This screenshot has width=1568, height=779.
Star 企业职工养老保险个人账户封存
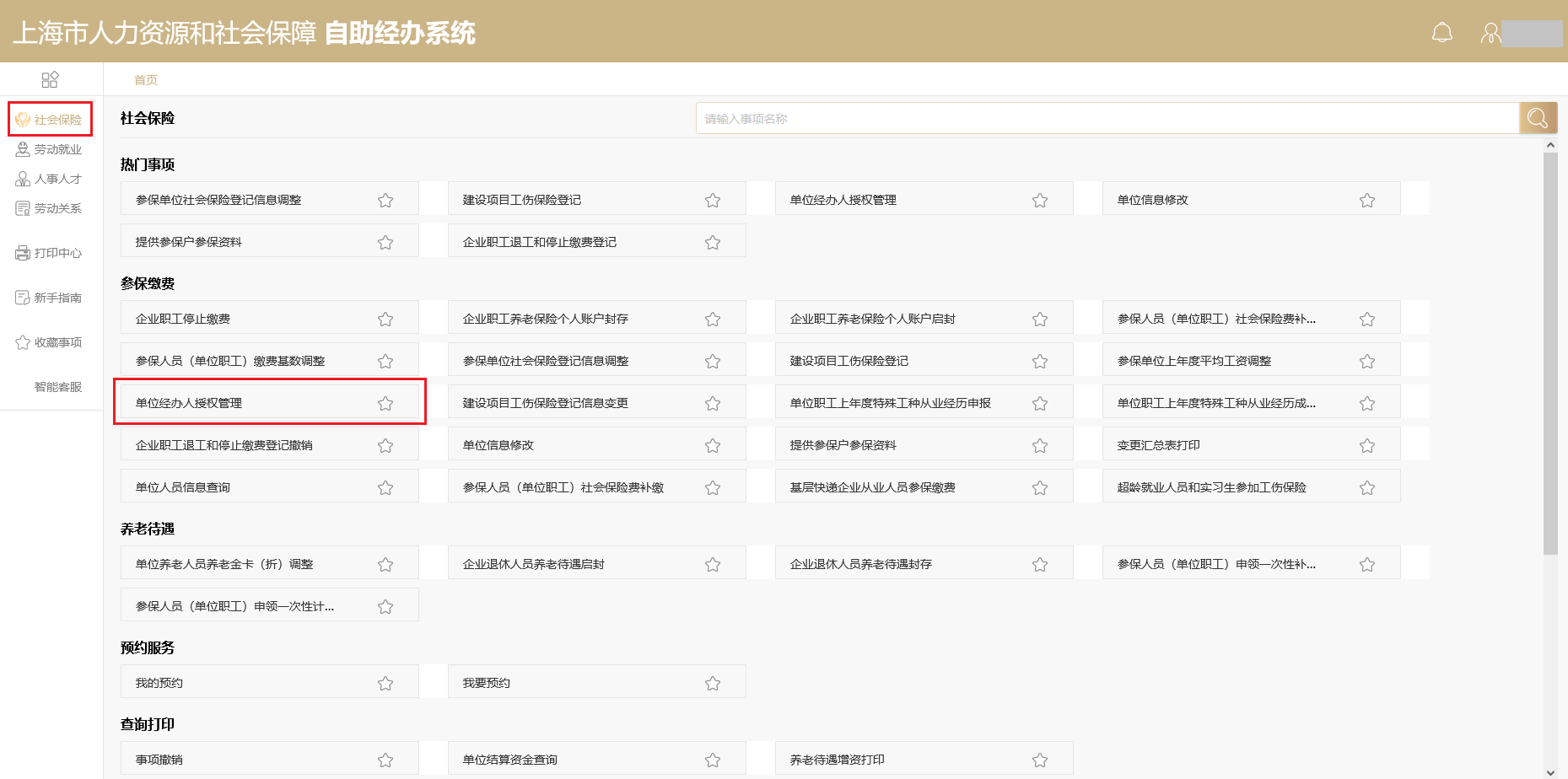(713, 319)
